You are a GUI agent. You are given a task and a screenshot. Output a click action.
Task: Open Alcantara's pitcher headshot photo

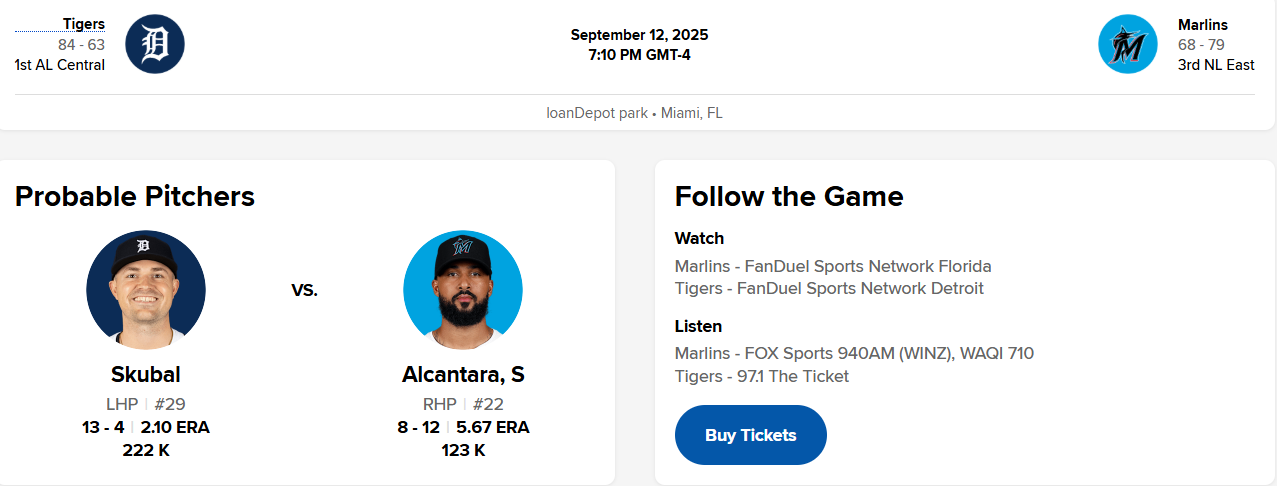click(463, 290)
